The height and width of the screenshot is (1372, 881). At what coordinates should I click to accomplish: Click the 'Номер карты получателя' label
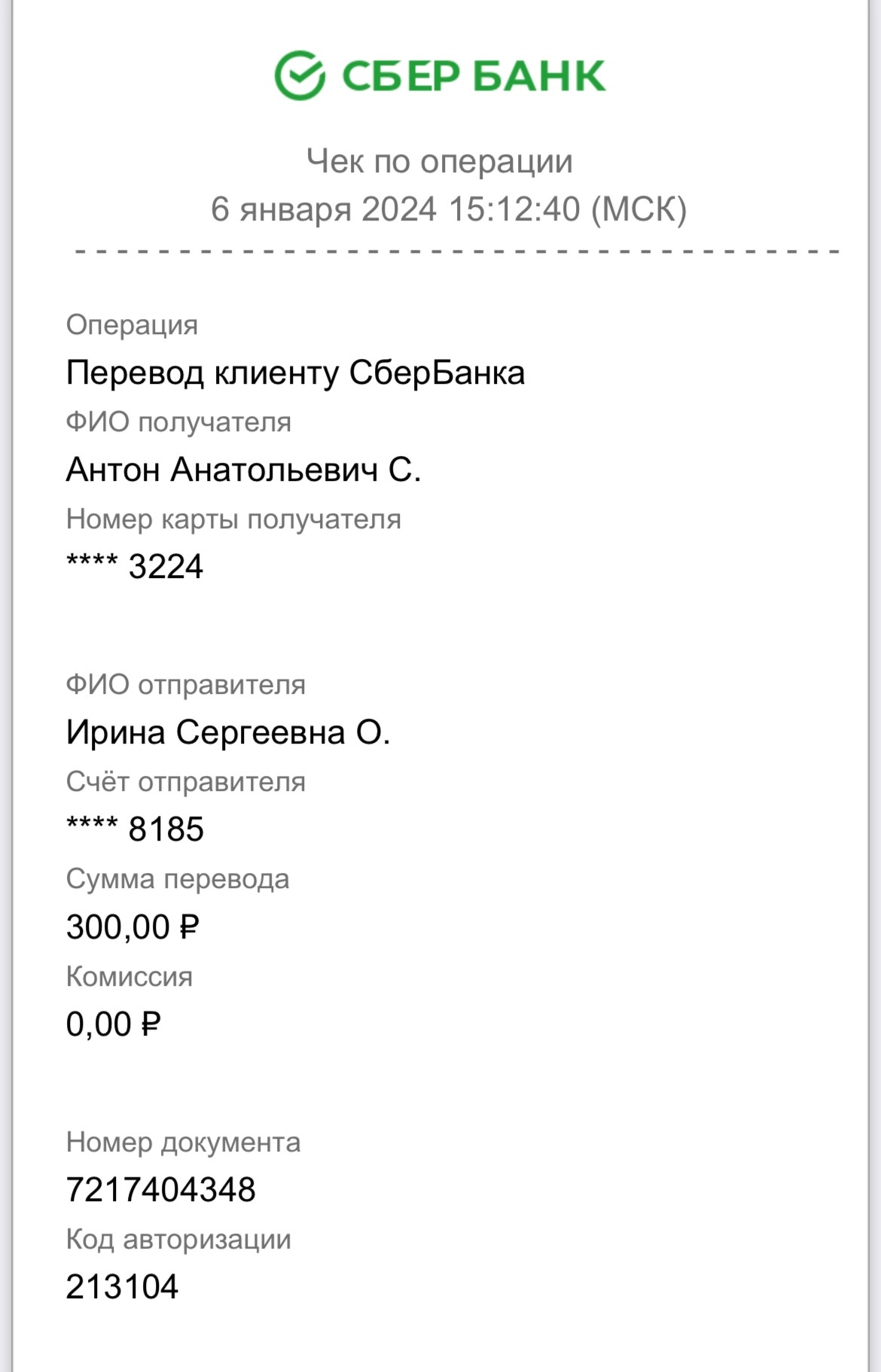click(233, 519)
